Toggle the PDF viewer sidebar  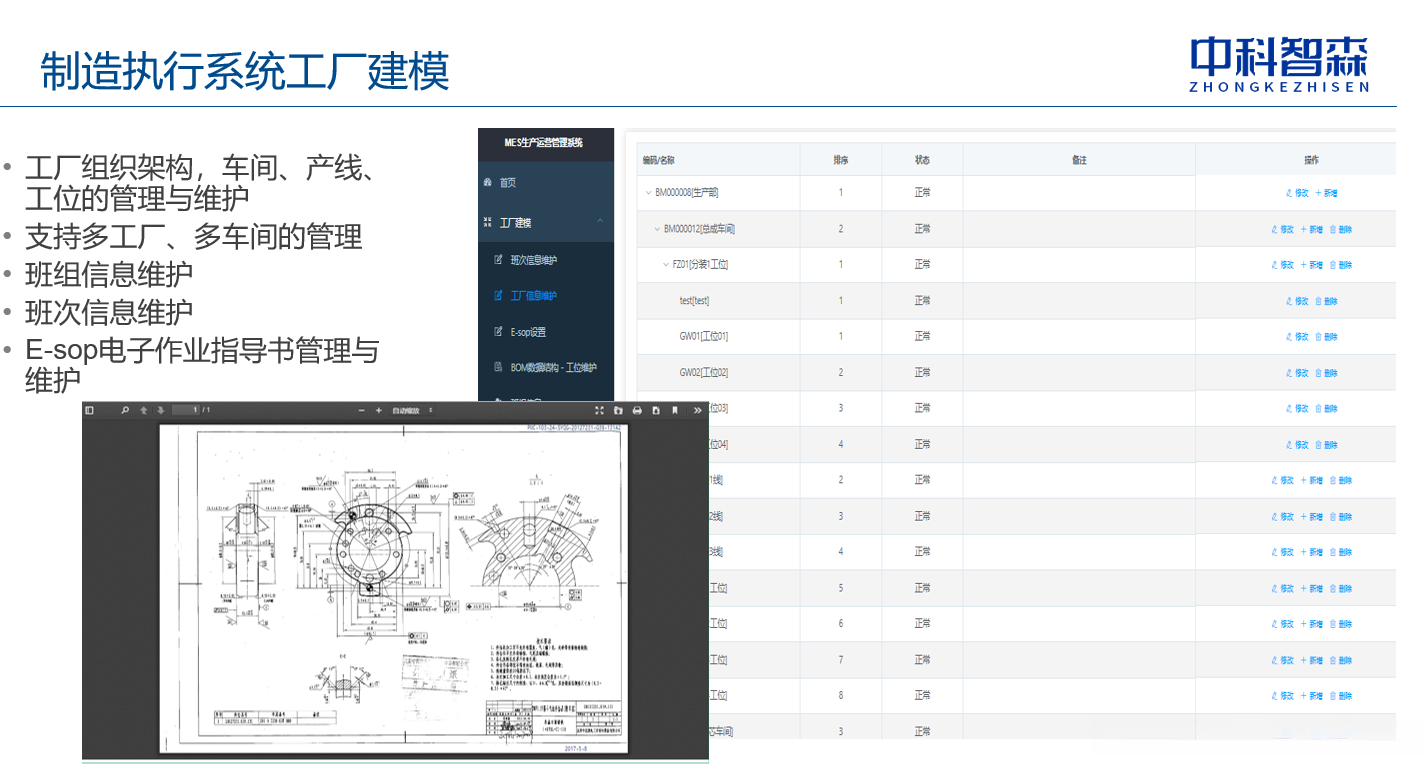[89, 410]
